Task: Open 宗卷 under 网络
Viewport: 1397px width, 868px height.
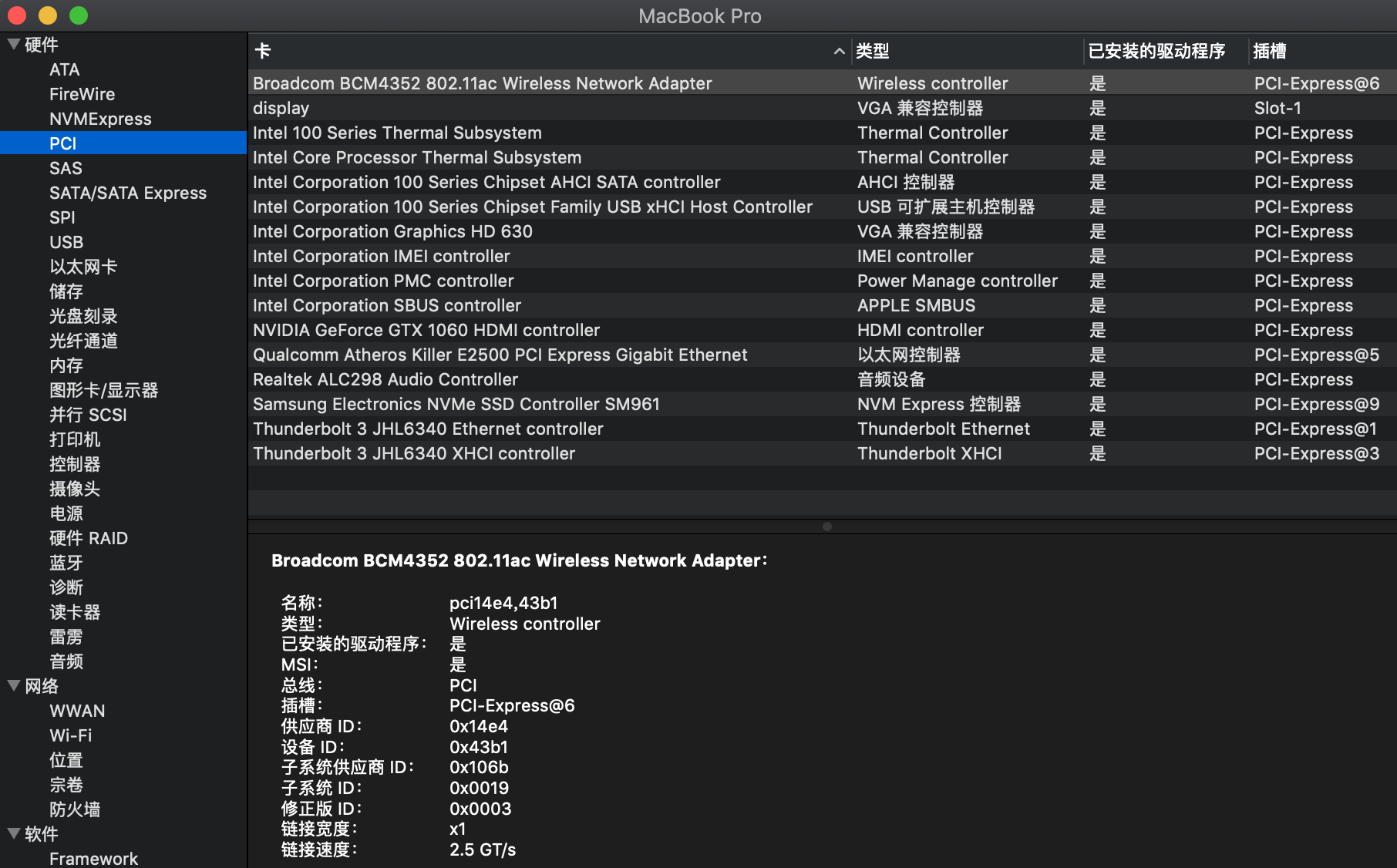Action: click(66, 785)
